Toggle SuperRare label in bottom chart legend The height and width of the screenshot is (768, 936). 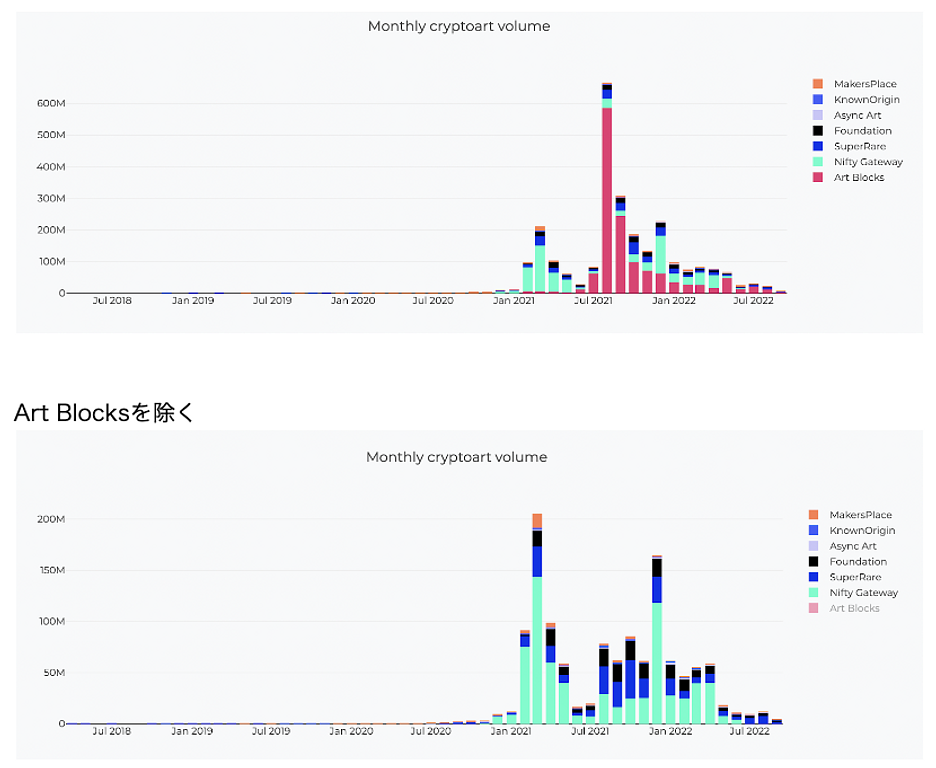[x=855, y=577]
